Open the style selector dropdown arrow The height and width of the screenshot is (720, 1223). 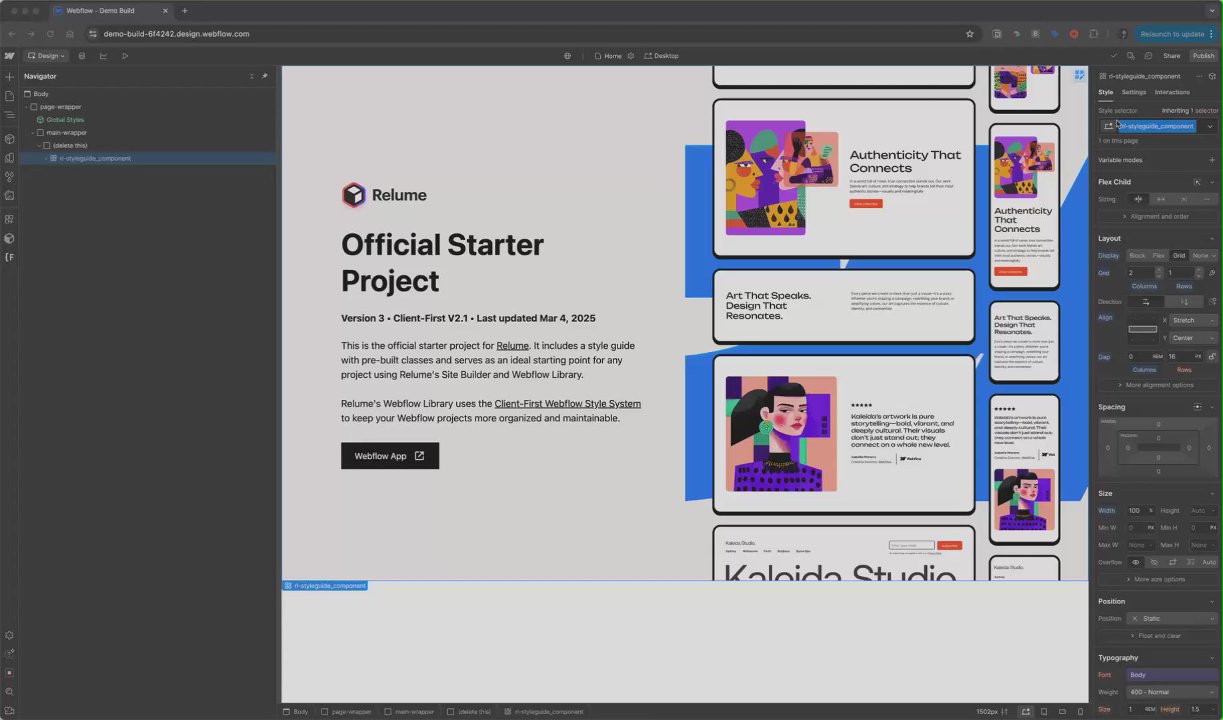tap(1210, 126)
